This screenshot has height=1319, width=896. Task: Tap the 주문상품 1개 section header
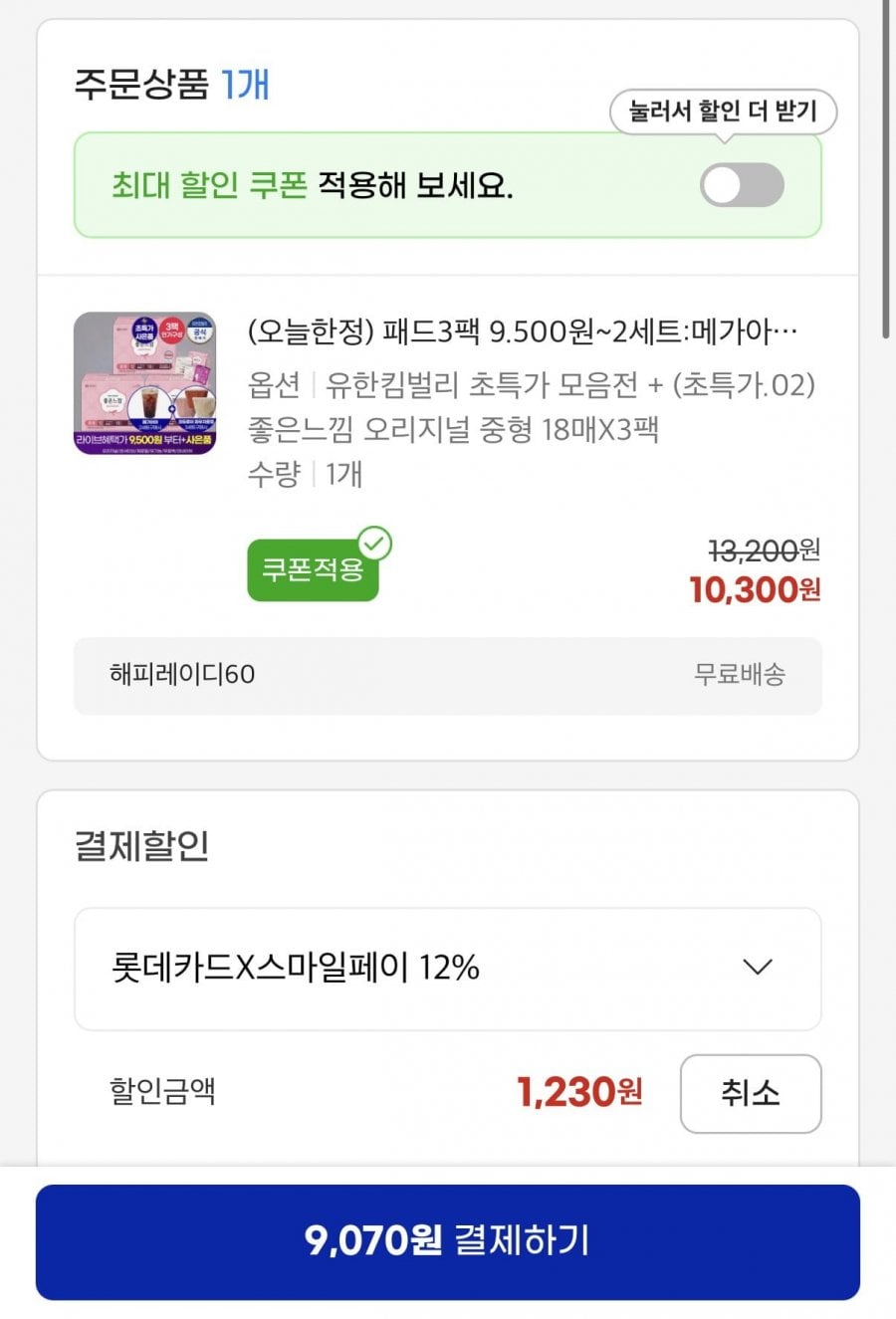pyautogui.click(x=171, y=85)
